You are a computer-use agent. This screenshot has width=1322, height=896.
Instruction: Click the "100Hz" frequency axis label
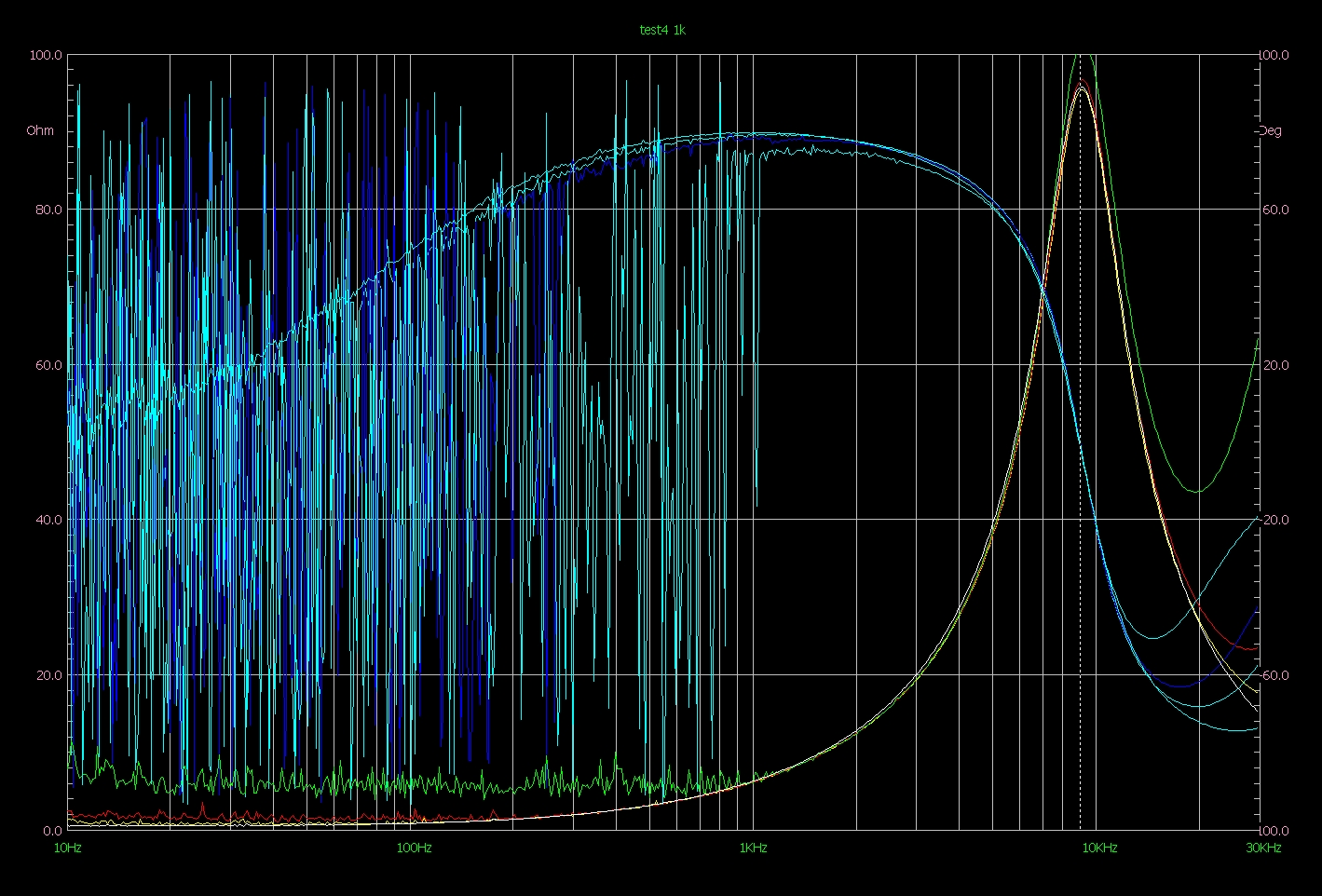tap(414, 848)
